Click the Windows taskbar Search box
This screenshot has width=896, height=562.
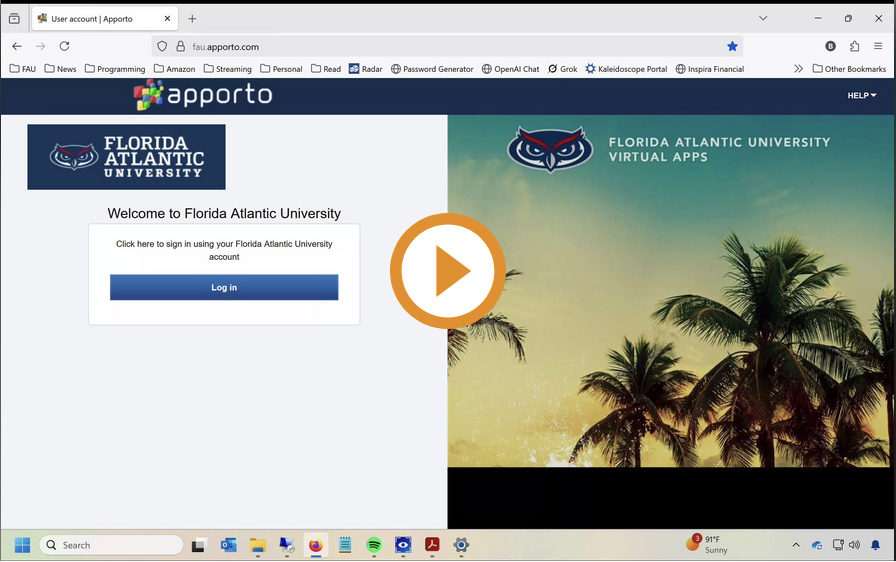(111, 545)
